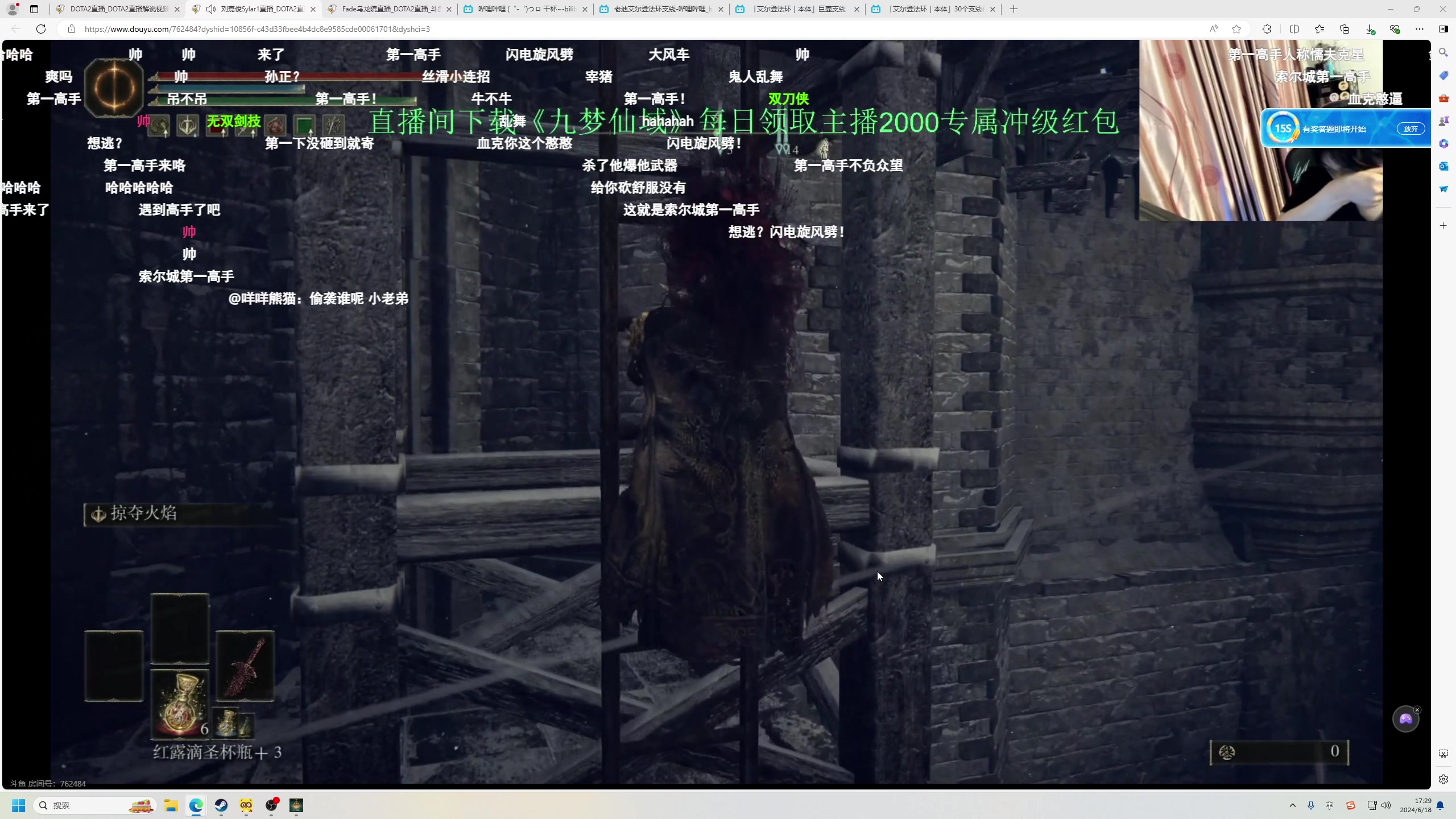Open sidebar Outlook
The image size is (1456, 819).
point(1443,166)
